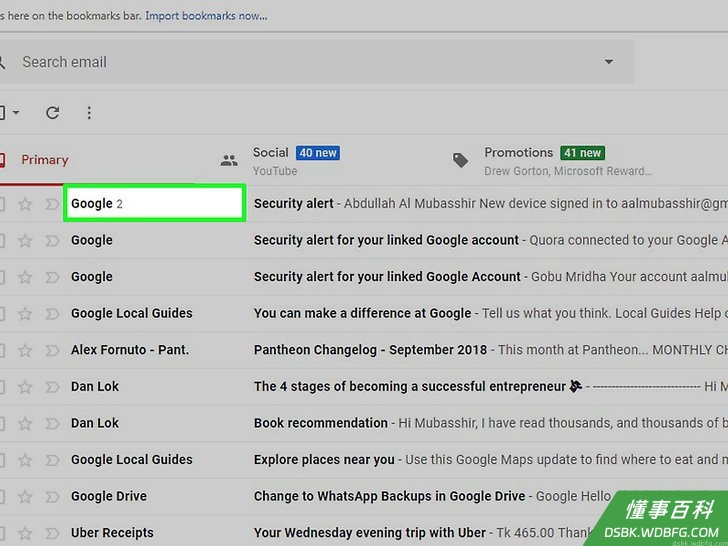The height and width of the screenshot is (546, 728).
Task: Tick checkbox for Google Drive email
Action: coord(2,497)
